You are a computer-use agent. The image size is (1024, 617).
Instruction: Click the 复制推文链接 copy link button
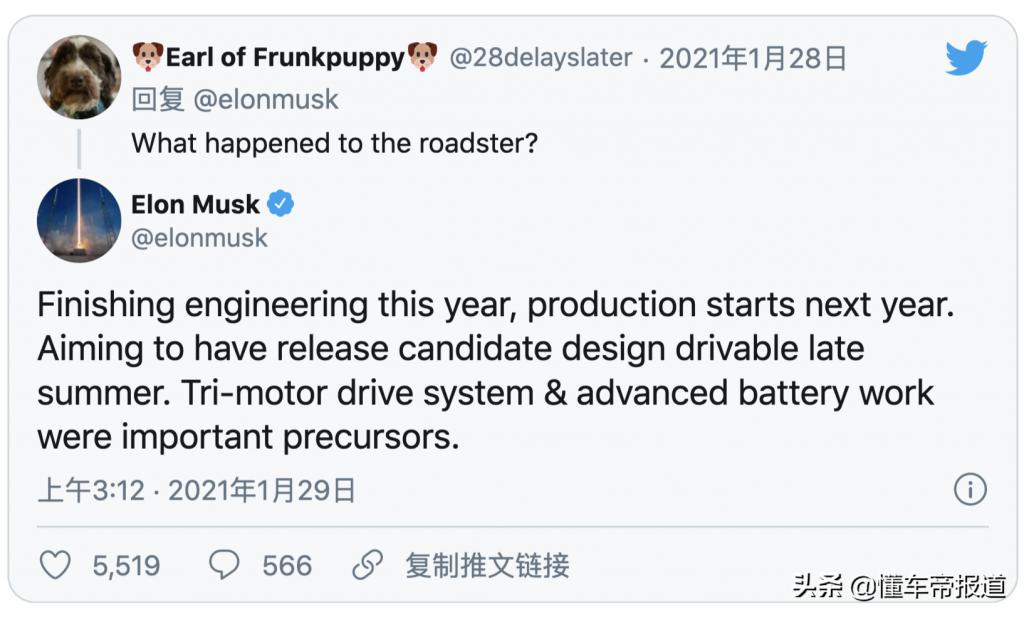487,565
